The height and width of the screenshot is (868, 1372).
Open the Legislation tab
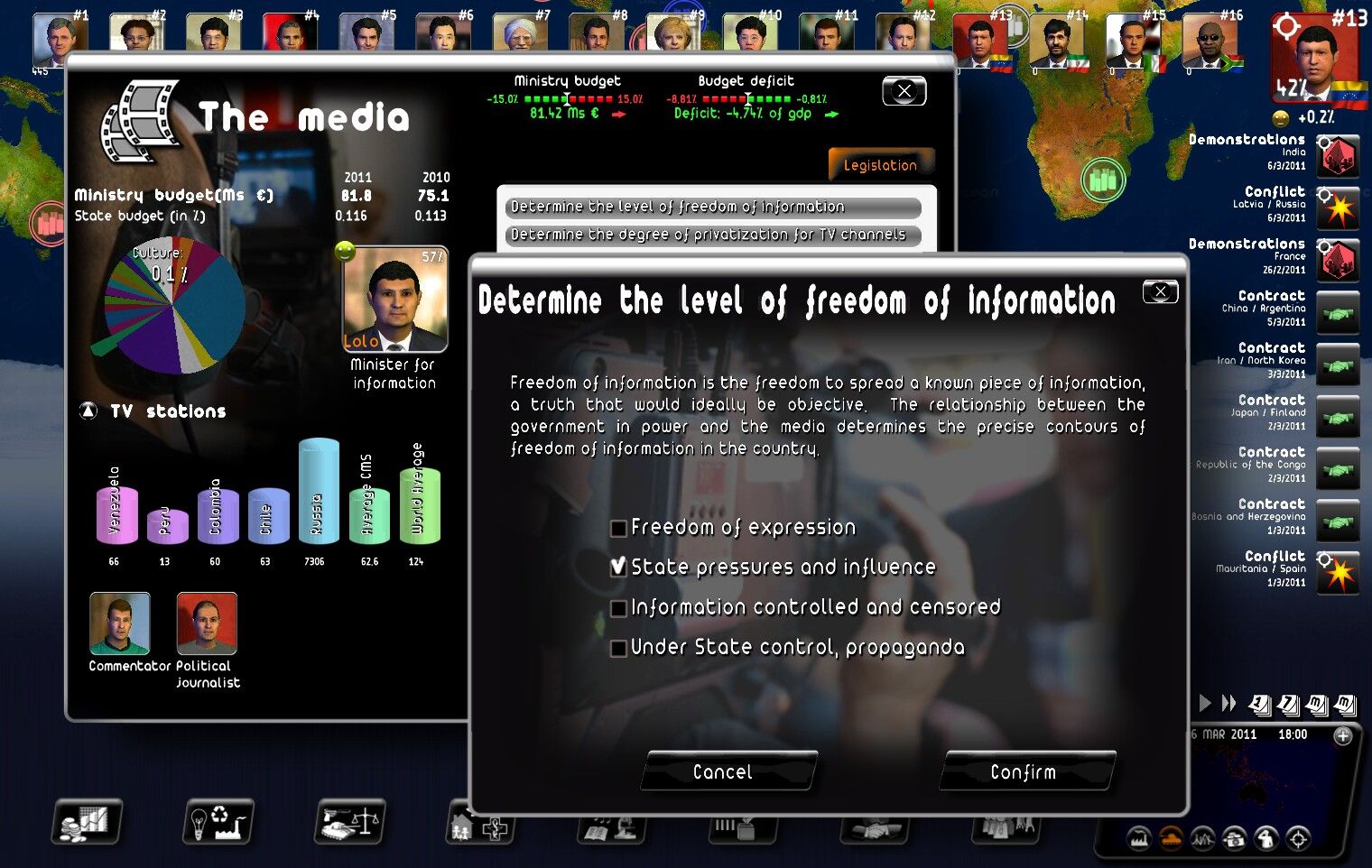coord(880,165)
